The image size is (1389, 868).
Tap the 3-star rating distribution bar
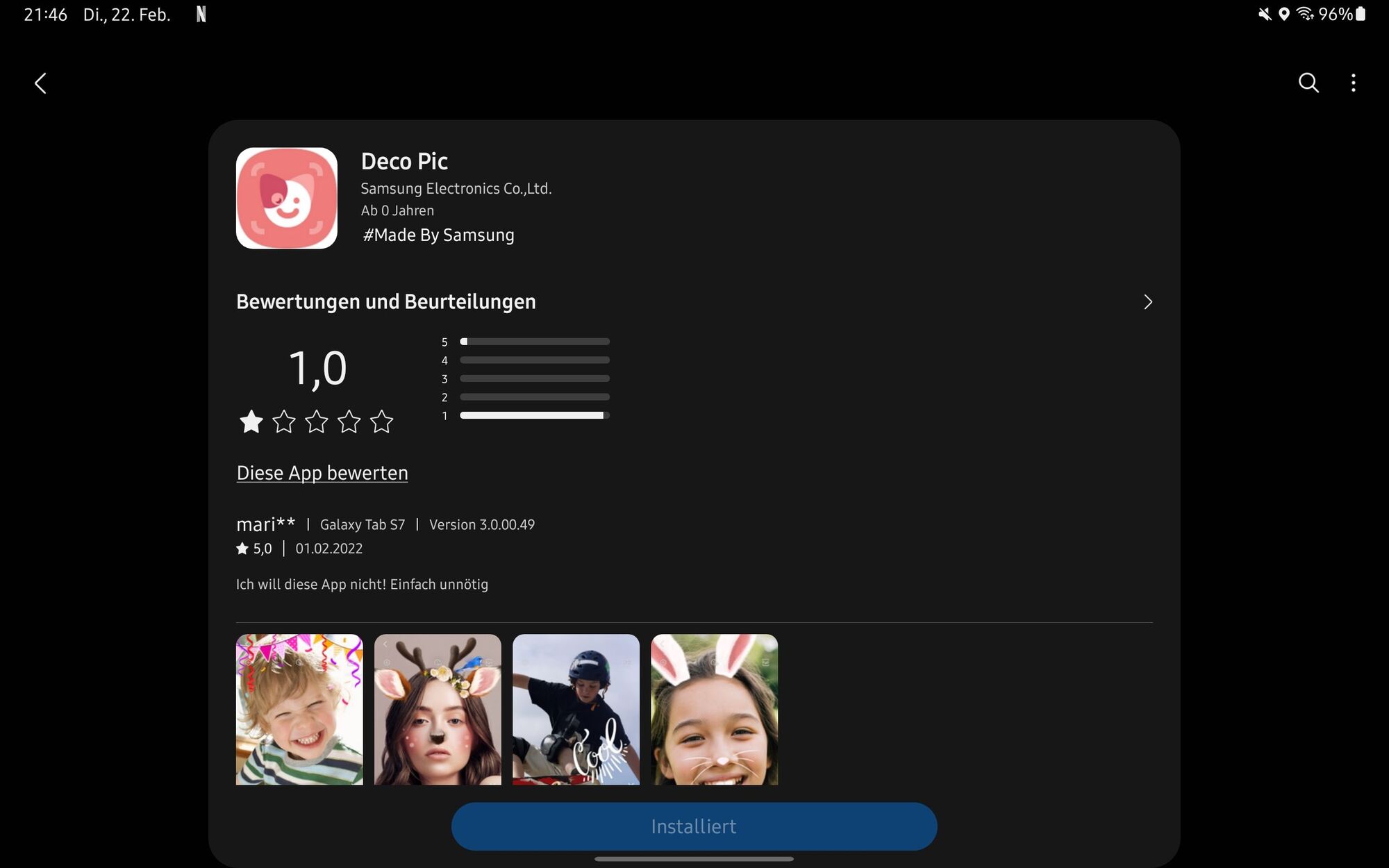coord(535,378)
